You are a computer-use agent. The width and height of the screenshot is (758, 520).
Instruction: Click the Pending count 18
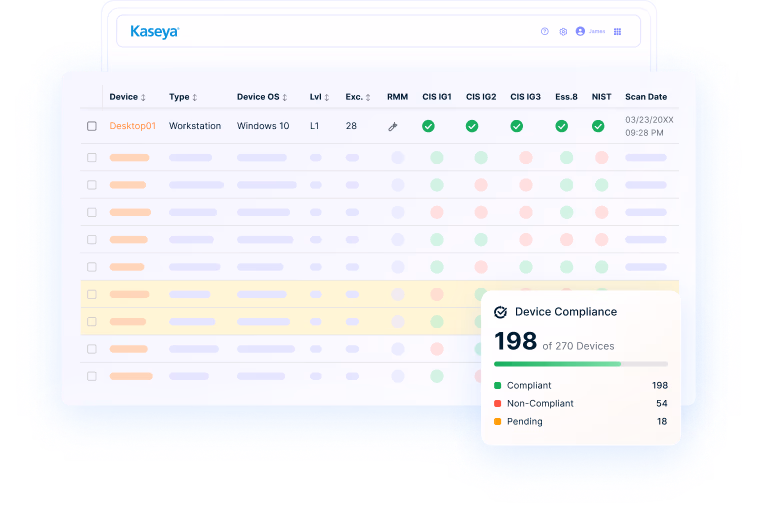[x=662, y=421]
